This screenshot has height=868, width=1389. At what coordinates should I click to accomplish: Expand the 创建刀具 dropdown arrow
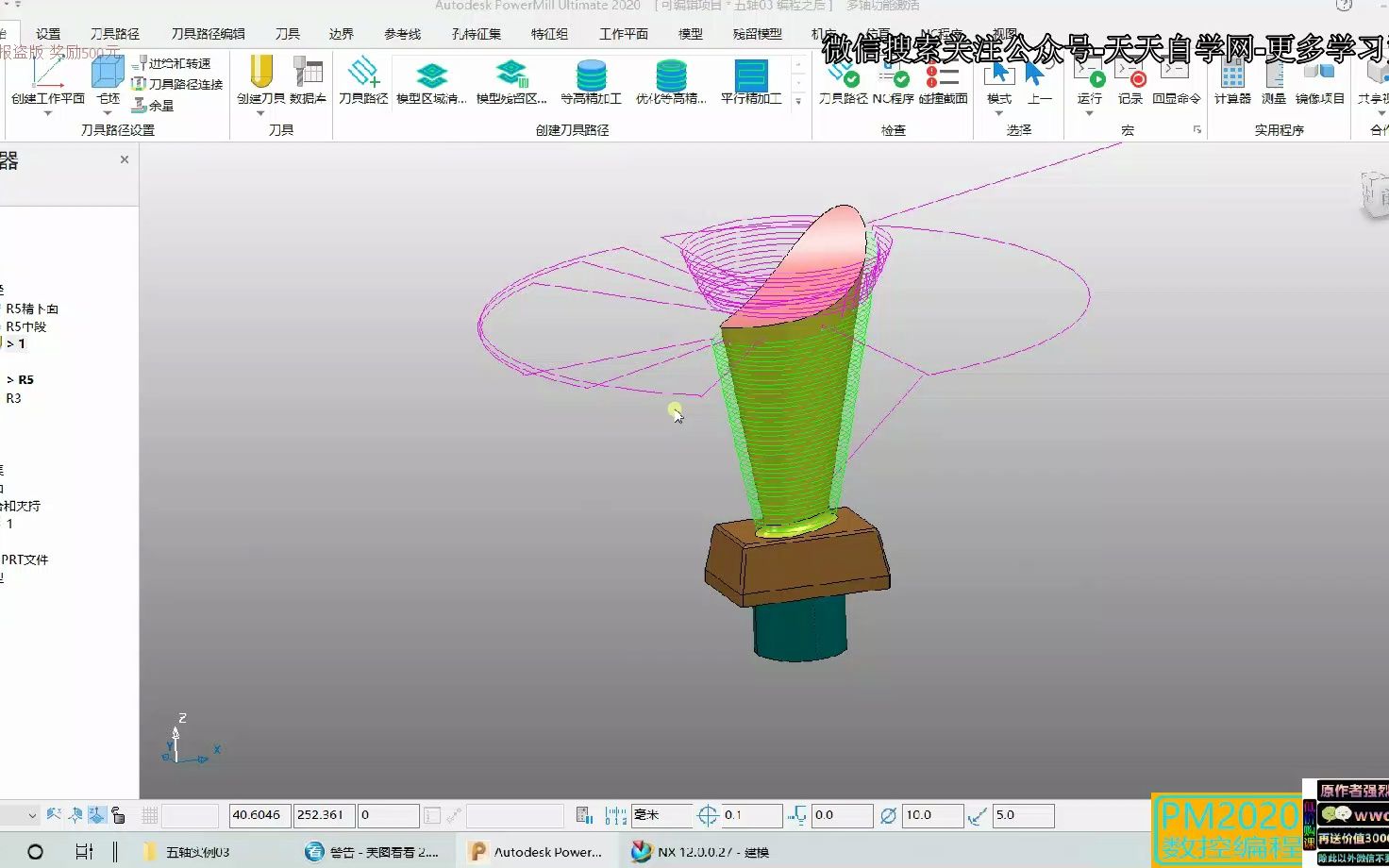click(260, 113)
